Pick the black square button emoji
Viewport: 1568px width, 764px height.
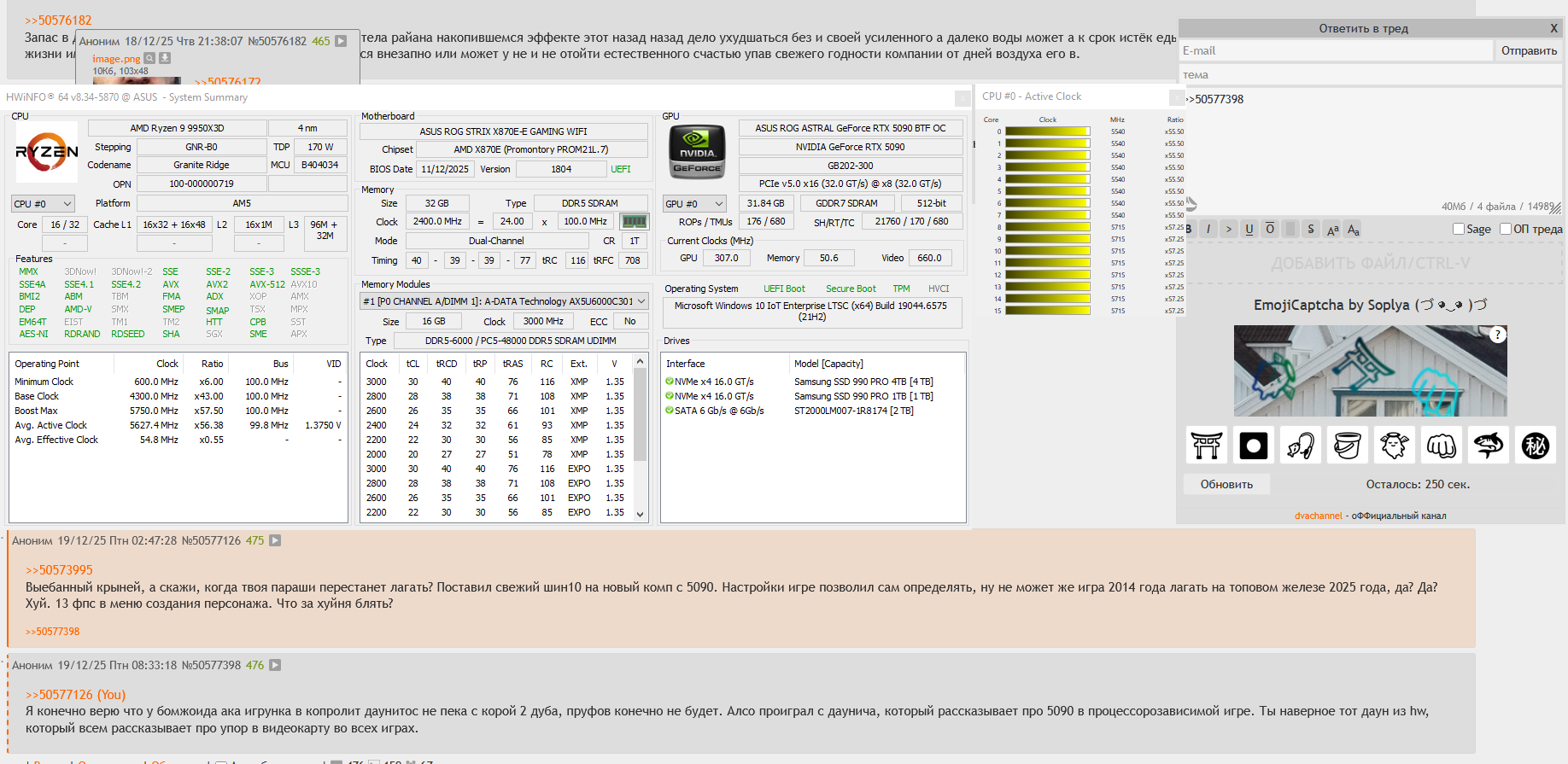click(x=1254, y=445)
